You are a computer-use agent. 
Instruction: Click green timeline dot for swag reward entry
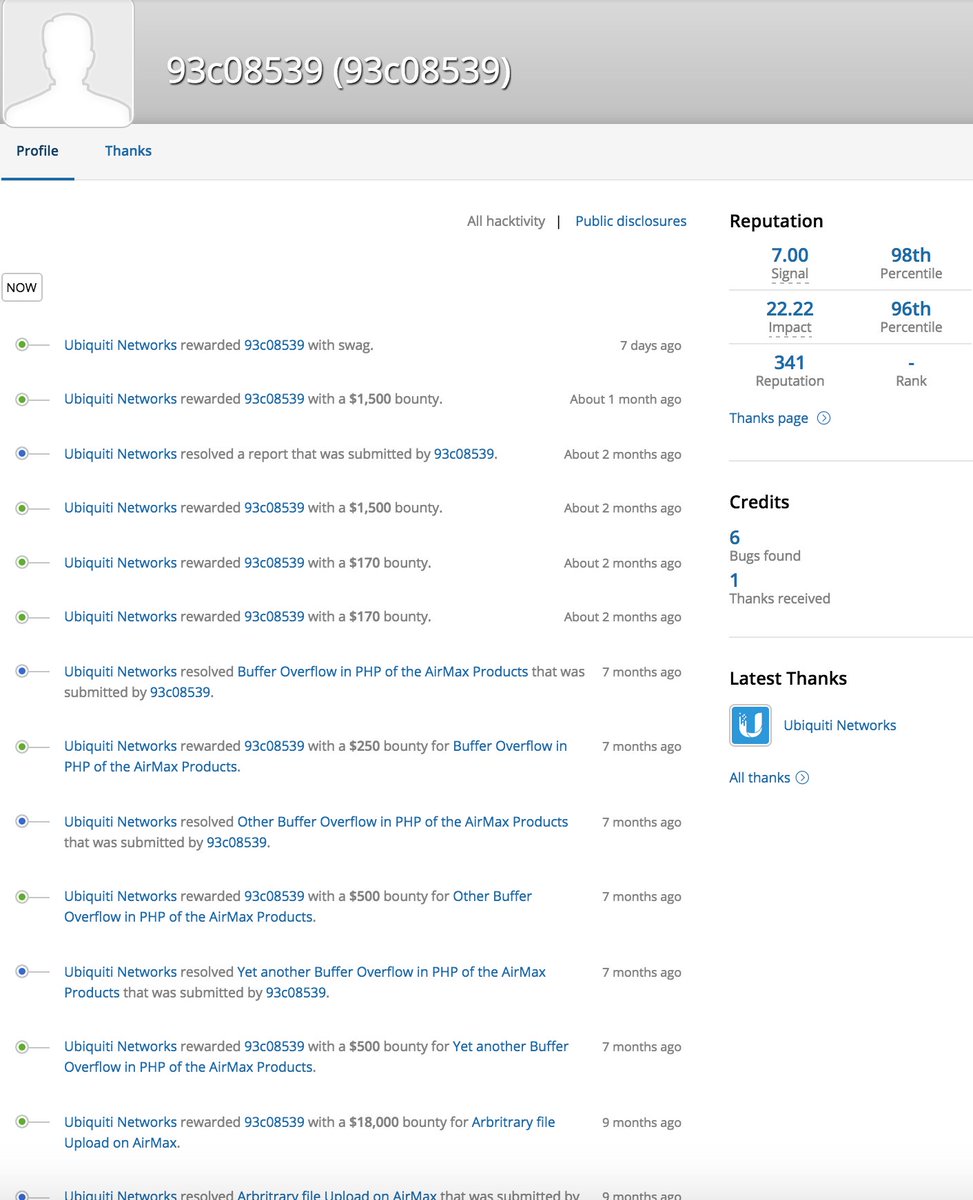(x=22, y=344)
